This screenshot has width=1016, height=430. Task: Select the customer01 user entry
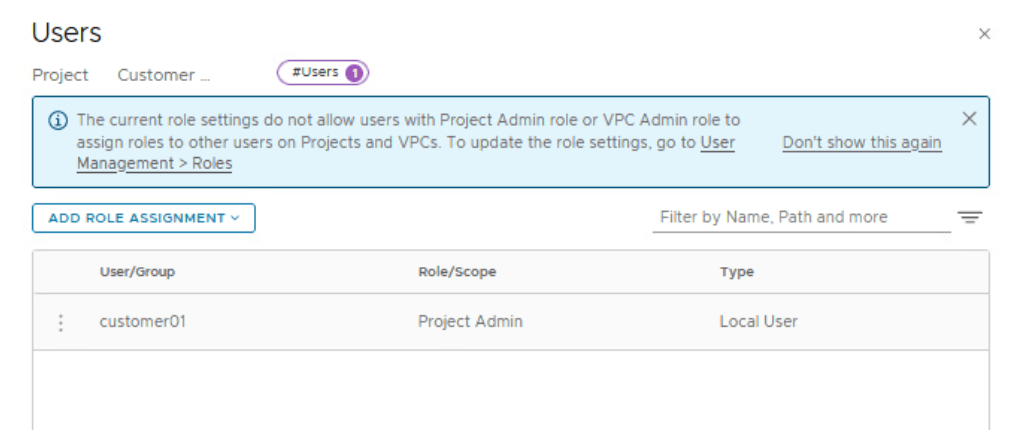[x=142, y=322]
